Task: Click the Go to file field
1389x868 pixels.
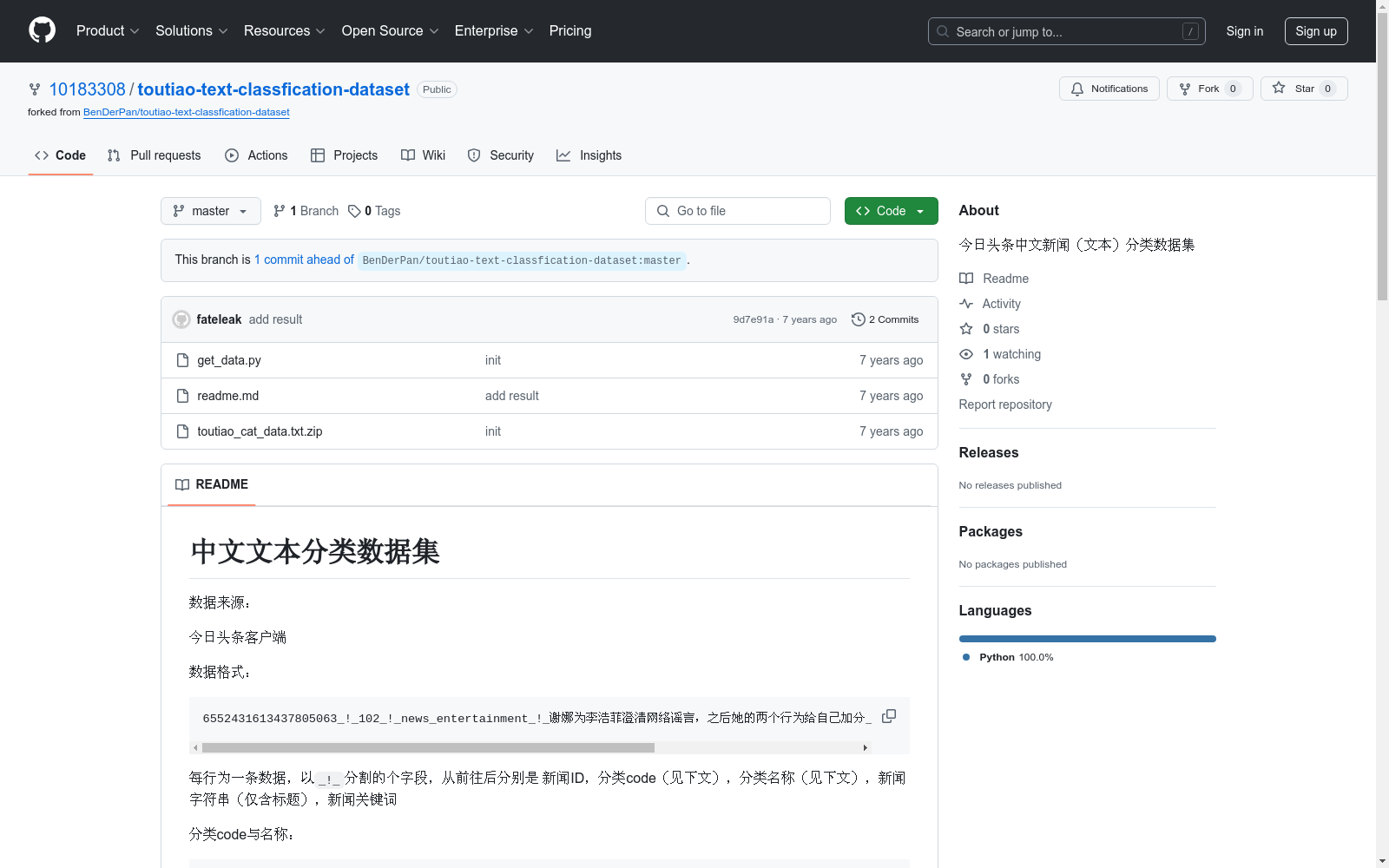Action: [x=738, y=211]
